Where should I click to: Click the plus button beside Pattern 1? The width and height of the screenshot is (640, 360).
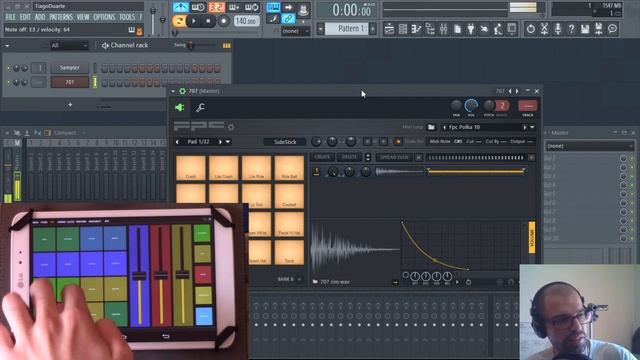click(x=373, y=29)
